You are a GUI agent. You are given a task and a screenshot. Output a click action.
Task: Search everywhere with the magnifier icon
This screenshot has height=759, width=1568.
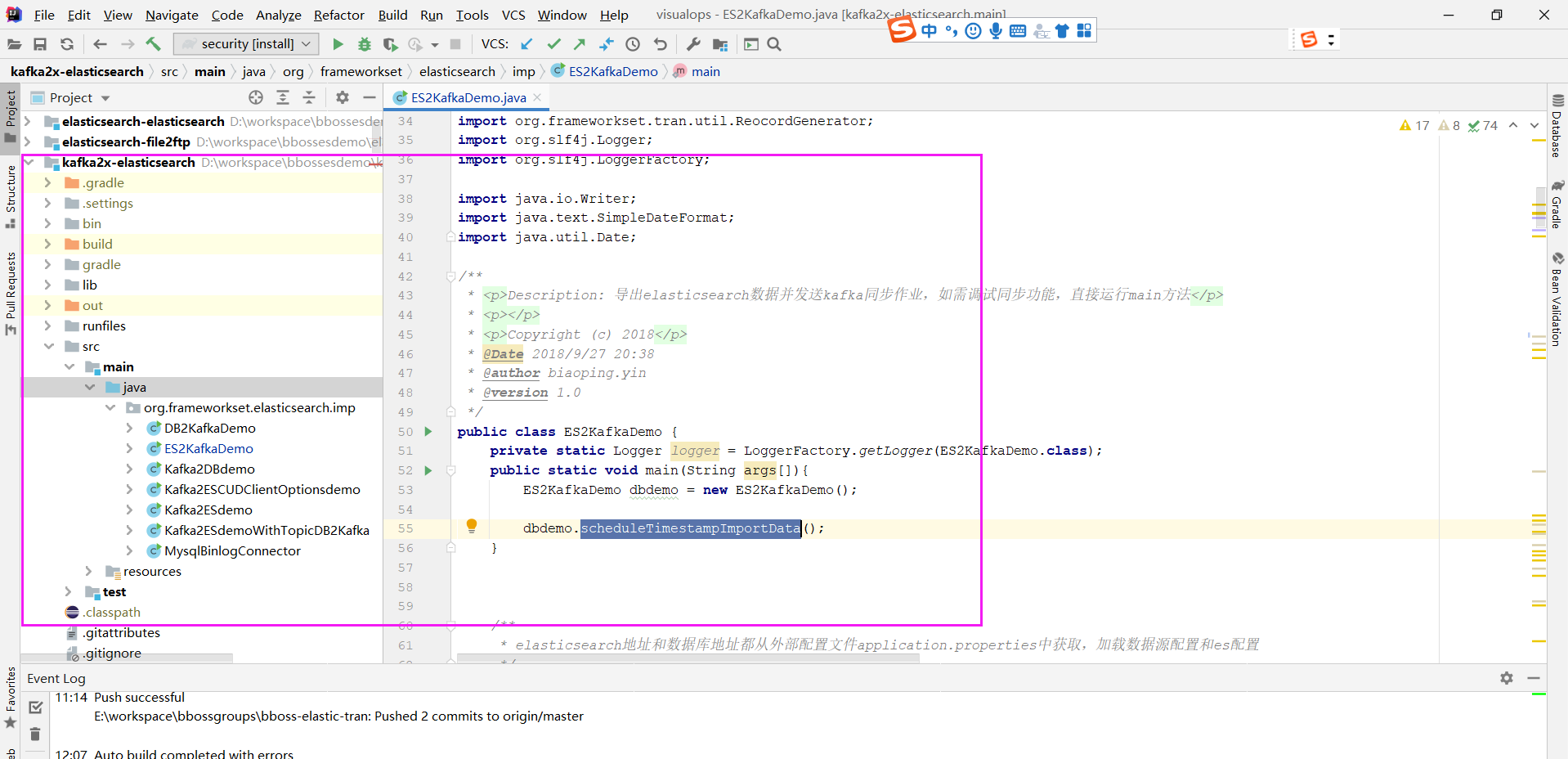[774, 44]
